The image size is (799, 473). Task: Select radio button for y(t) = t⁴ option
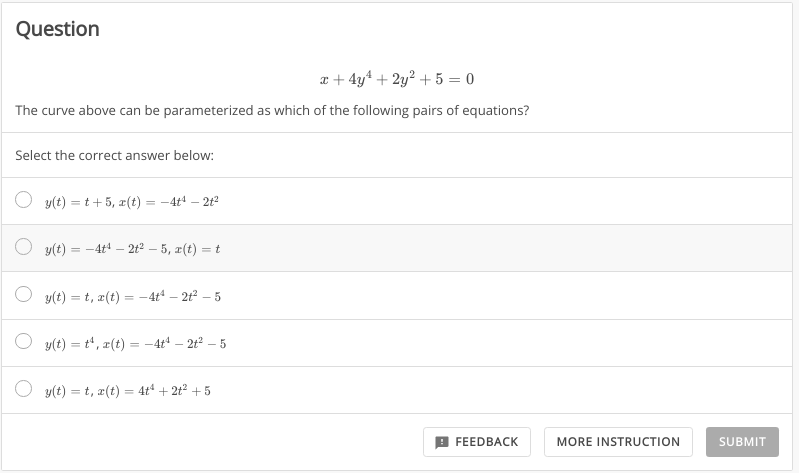[24, 342]
